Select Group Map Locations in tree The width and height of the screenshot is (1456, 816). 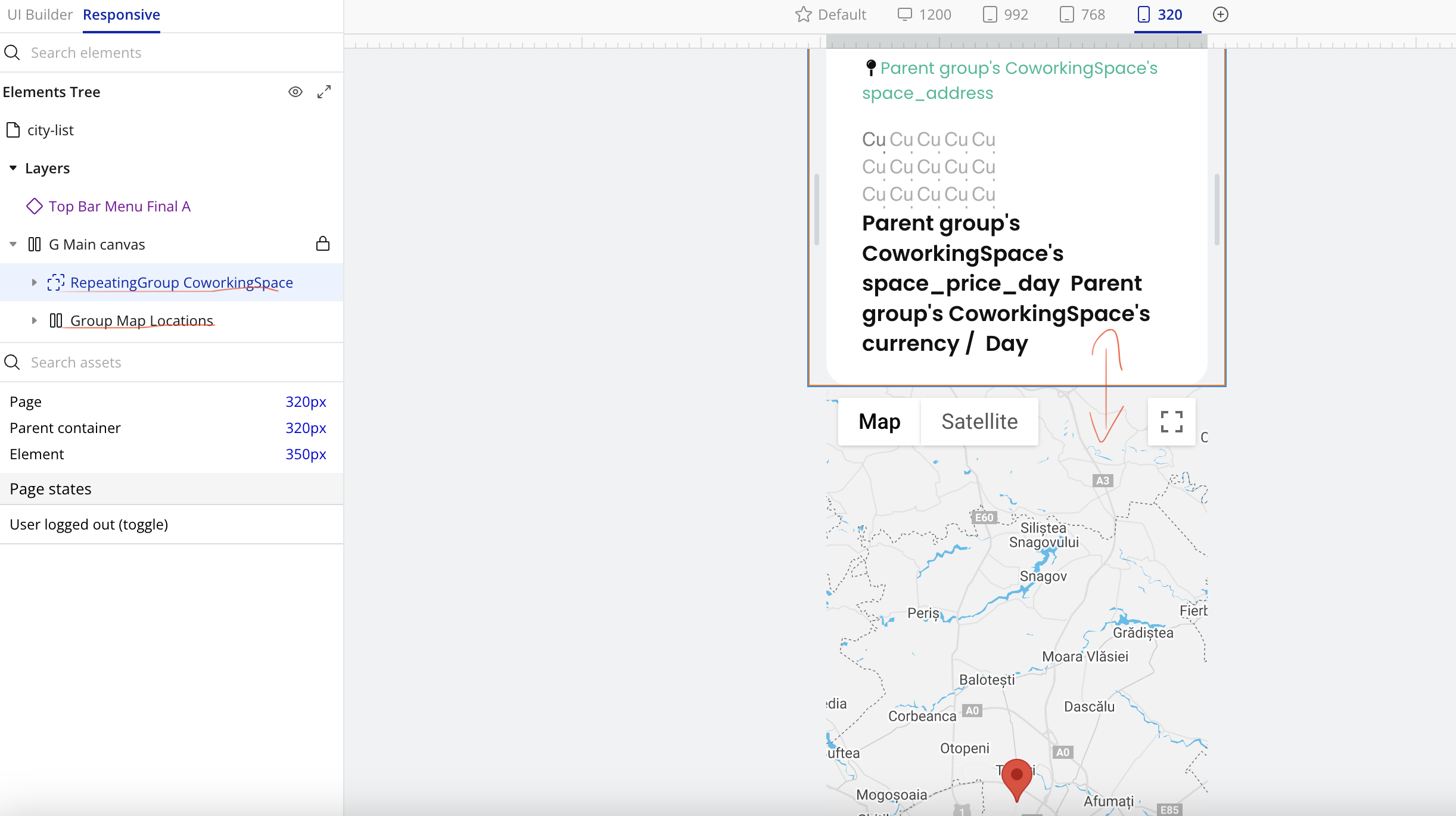click(x=141, y=320)
